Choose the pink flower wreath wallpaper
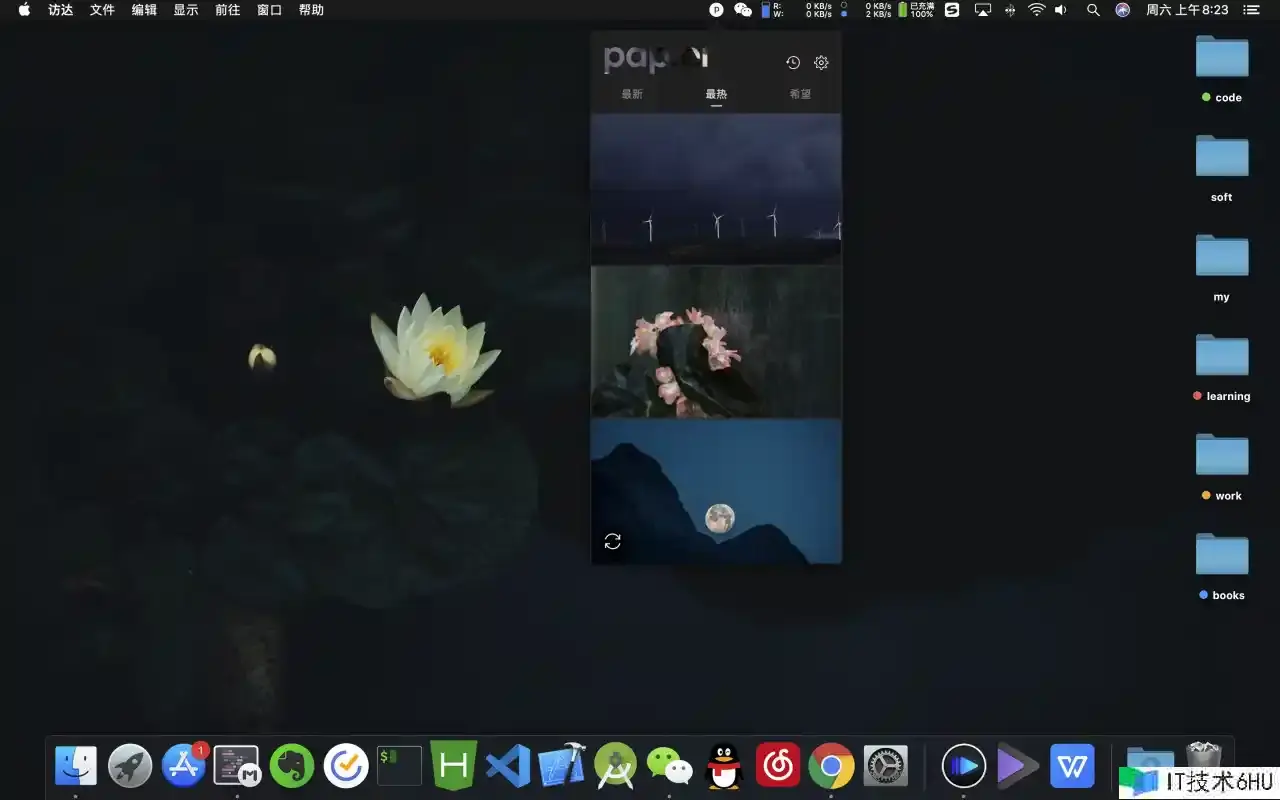 coord(716,341)
